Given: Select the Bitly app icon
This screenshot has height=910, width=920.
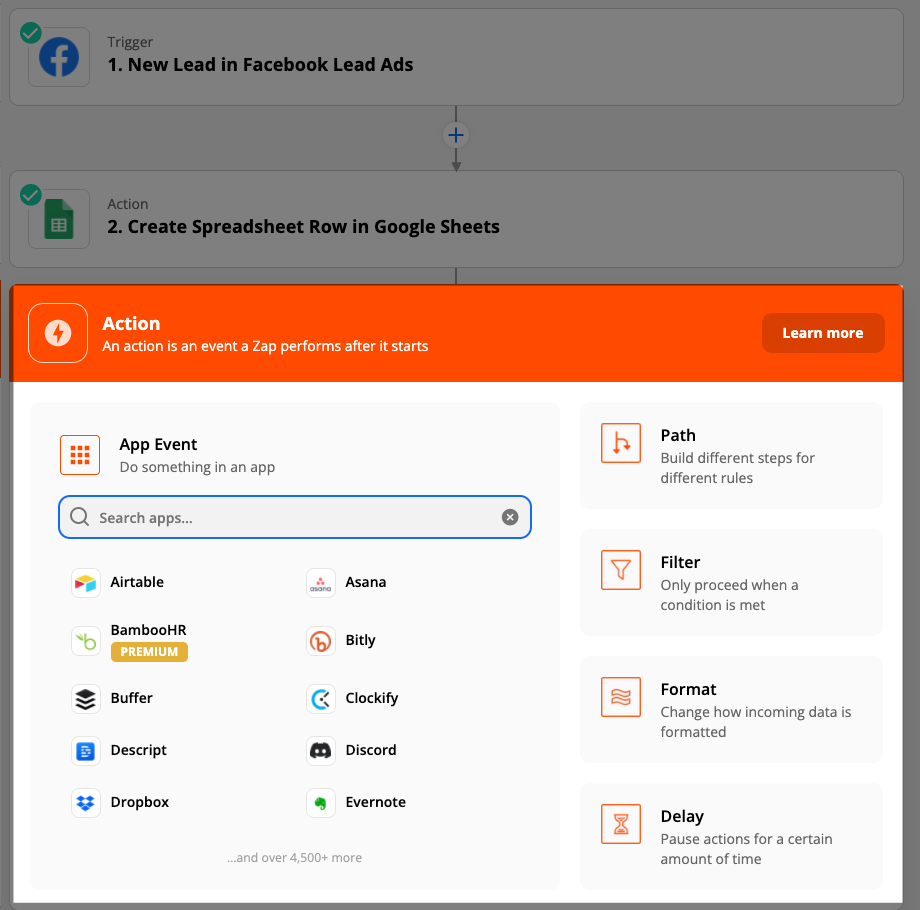Looking at the screenshot, I should [321, 641].
